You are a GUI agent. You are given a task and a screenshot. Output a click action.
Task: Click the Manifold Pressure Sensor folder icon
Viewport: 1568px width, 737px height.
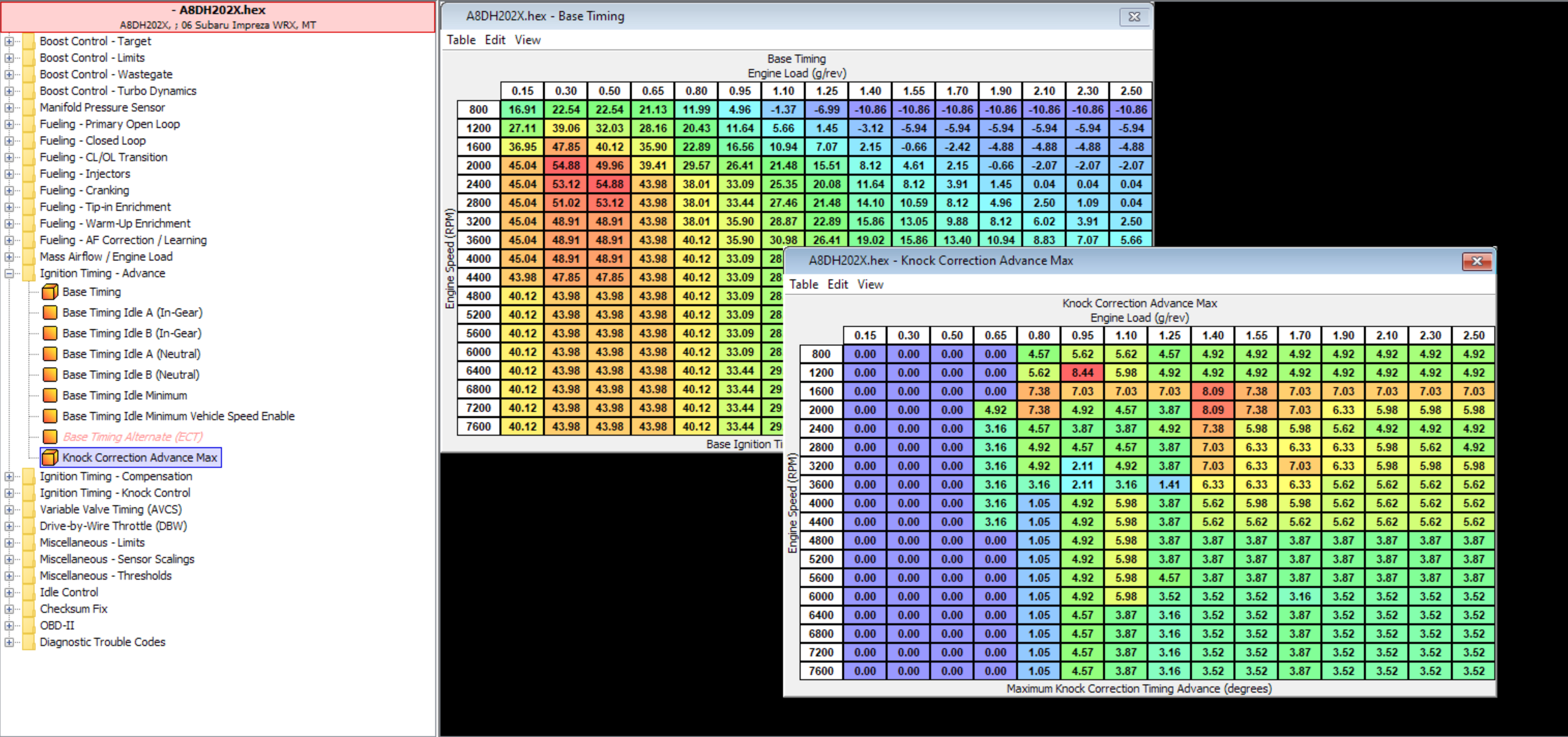(x=28, y=108)
